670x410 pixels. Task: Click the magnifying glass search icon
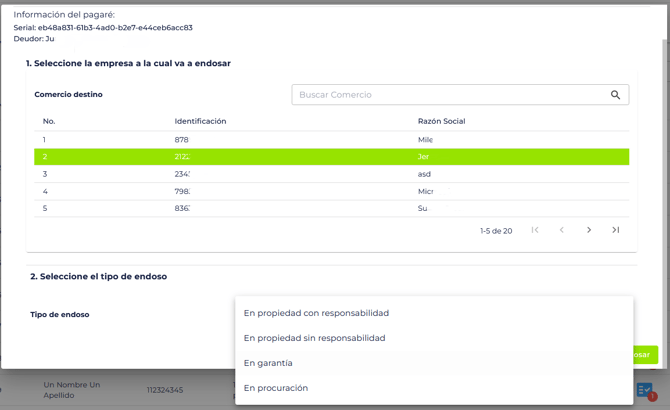click(x=615, y=95)
